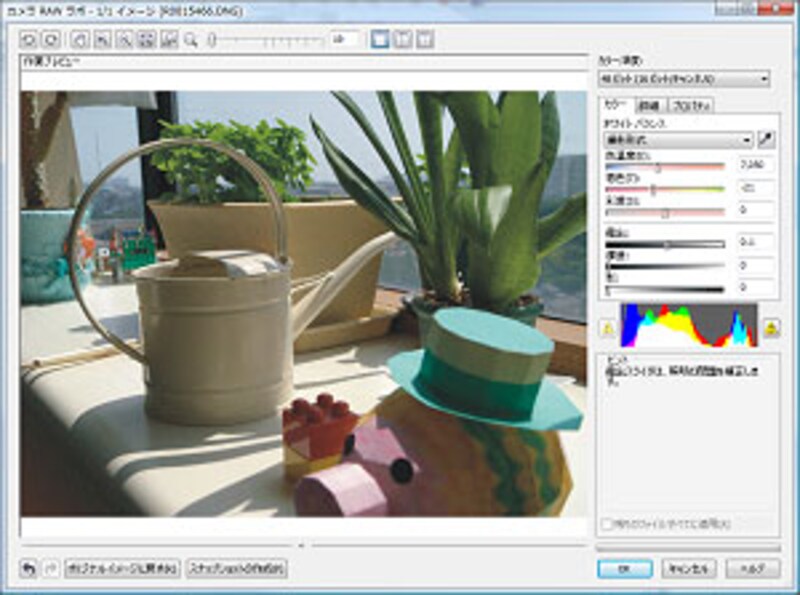Viewport: 800px width, 595px height.
Task: Enable apply-to-remaining-files checkbox
Action: [x=607, y=524]
